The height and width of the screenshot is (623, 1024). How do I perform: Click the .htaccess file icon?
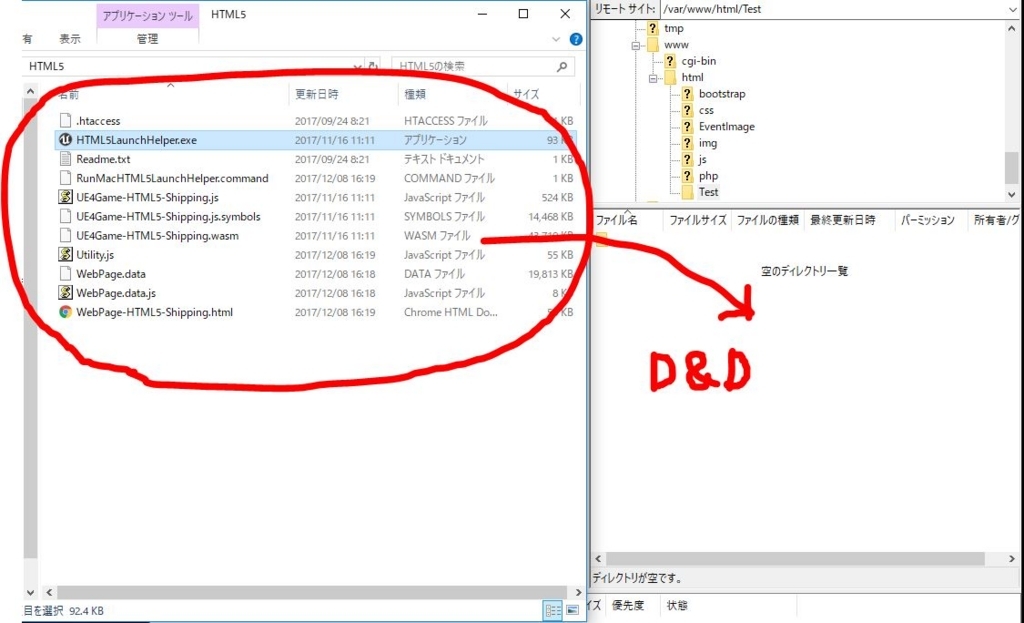tap(65, 121)
